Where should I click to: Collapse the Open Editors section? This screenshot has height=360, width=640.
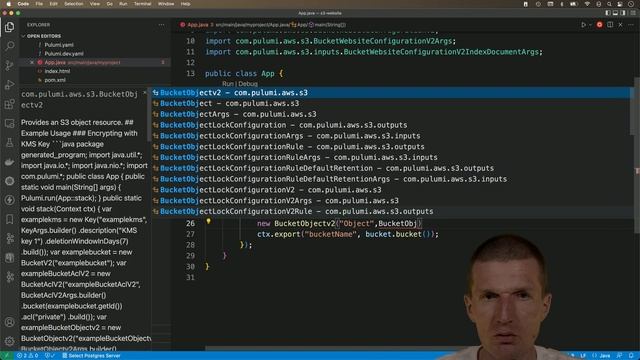tap(44, 36)
